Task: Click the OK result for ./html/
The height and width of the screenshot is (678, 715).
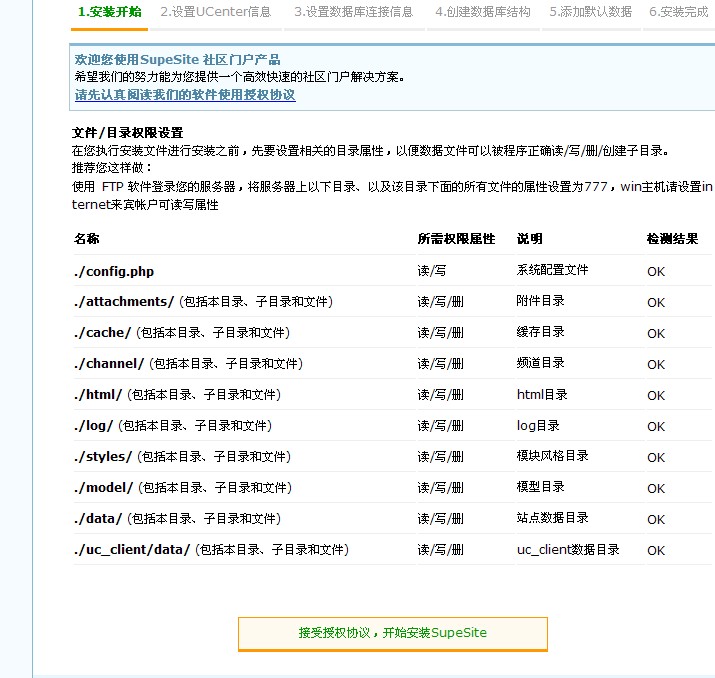Action: (x=656, y=396)
